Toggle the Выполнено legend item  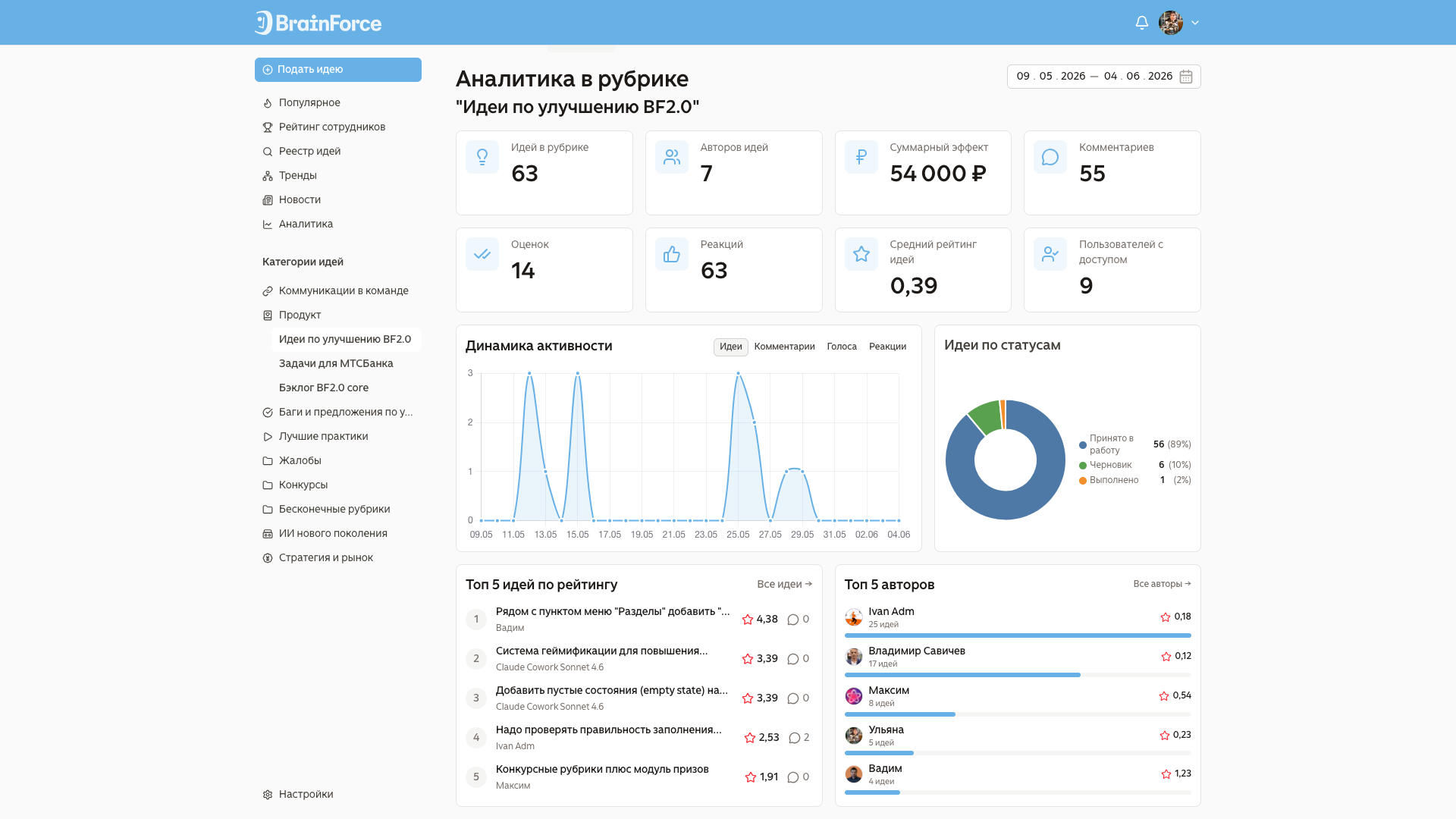(x=1109, y=480)
